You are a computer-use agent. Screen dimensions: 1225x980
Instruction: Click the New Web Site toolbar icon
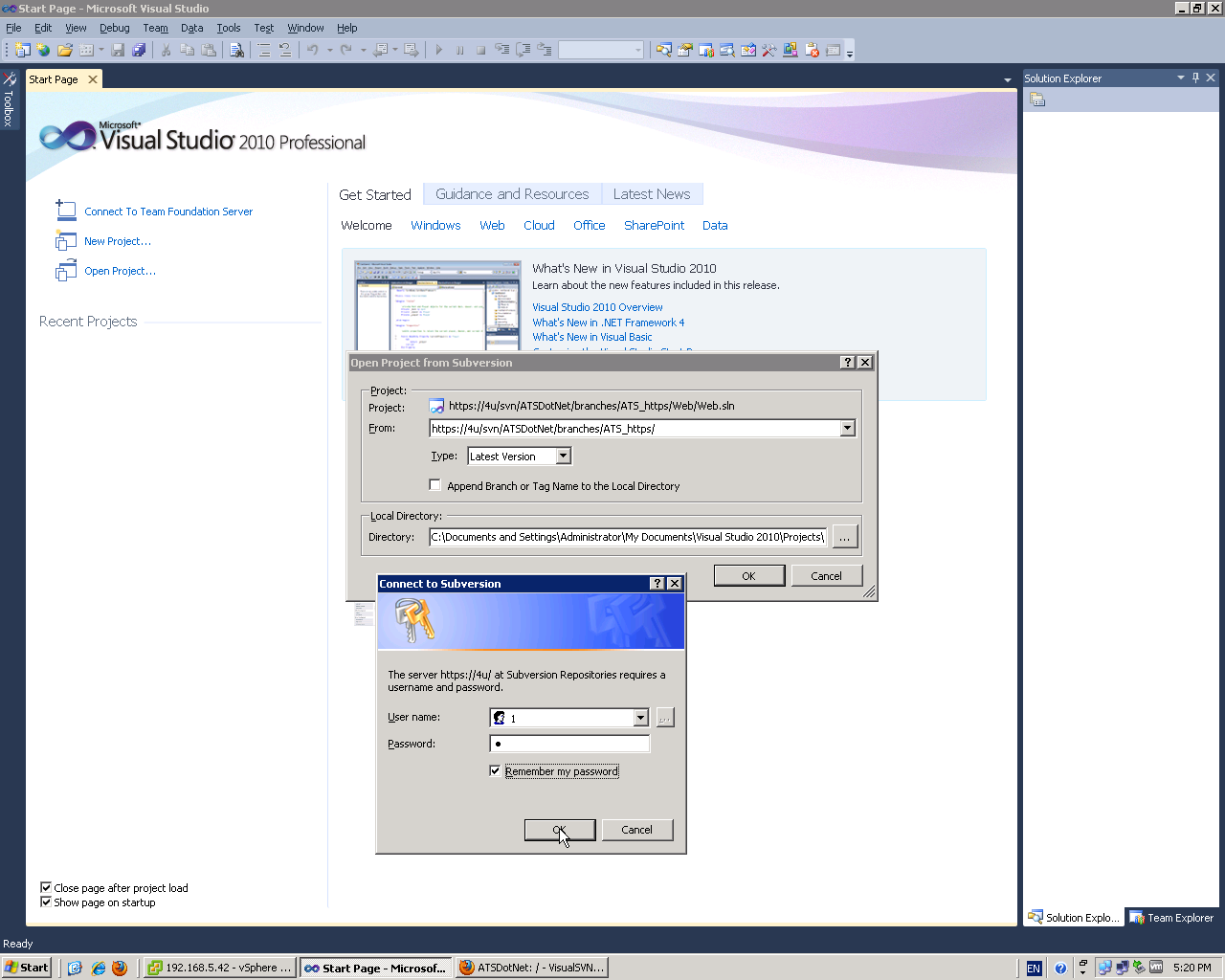pos(43,50)
